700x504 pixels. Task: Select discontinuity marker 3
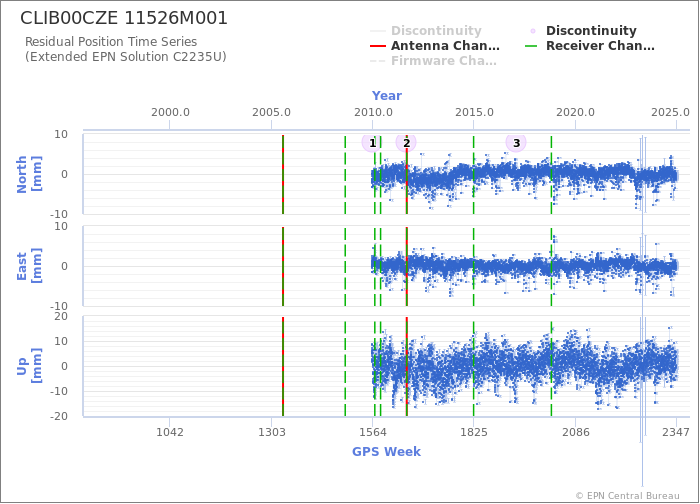click(516, 143)
